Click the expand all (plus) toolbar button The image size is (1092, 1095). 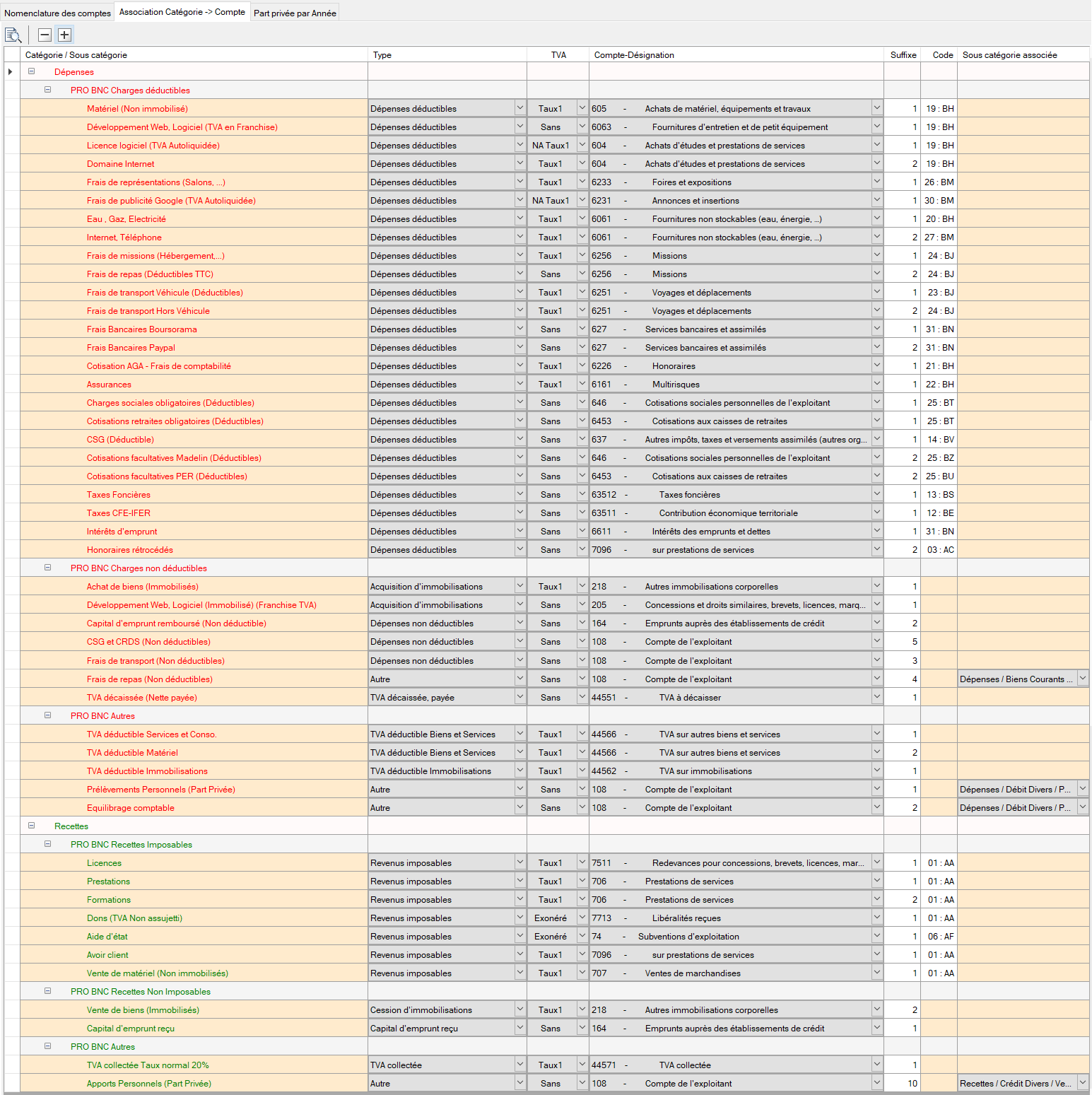coord(64,35)
